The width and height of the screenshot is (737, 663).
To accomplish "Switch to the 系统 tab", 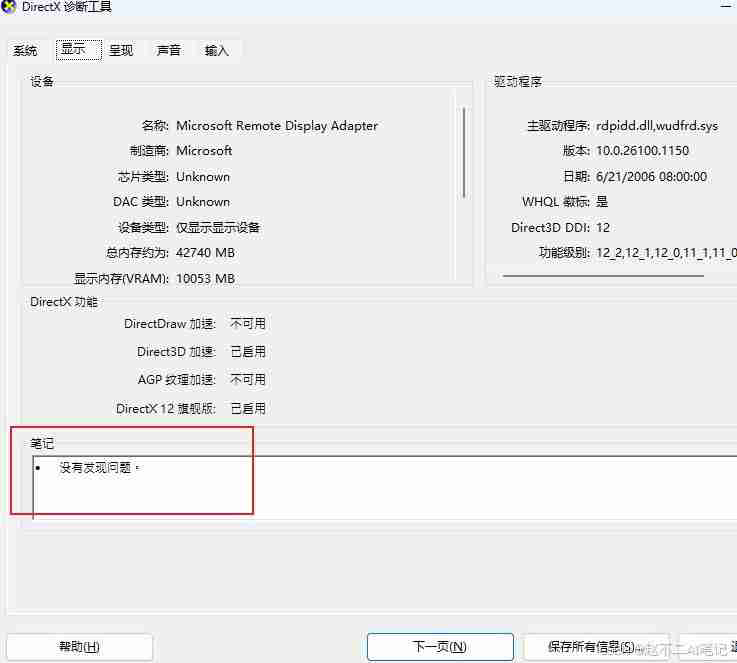I will [25, 50].
